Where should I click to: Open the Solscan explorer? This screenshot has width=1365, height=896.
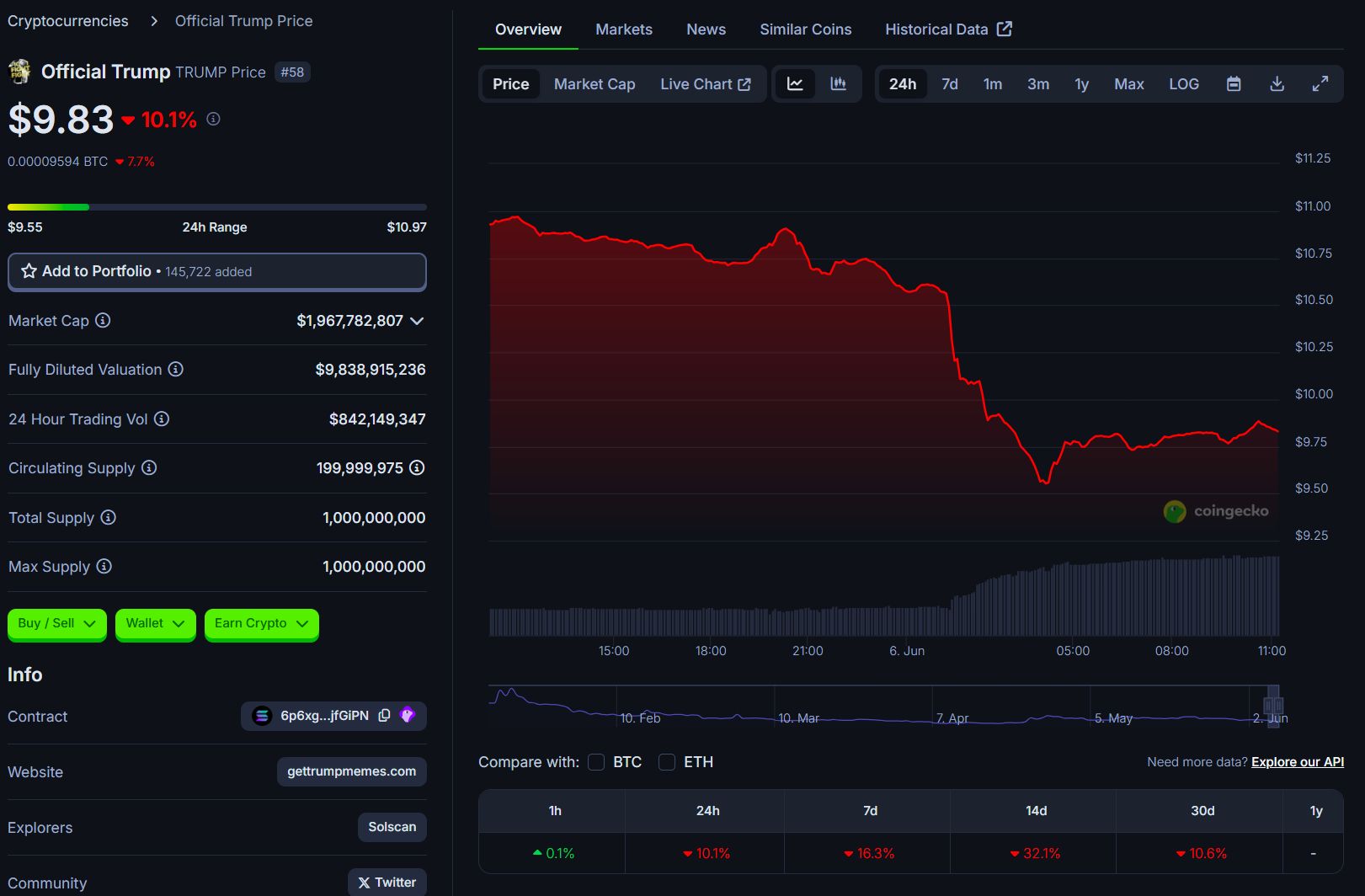pyautogui.click(x=392, y=827)
